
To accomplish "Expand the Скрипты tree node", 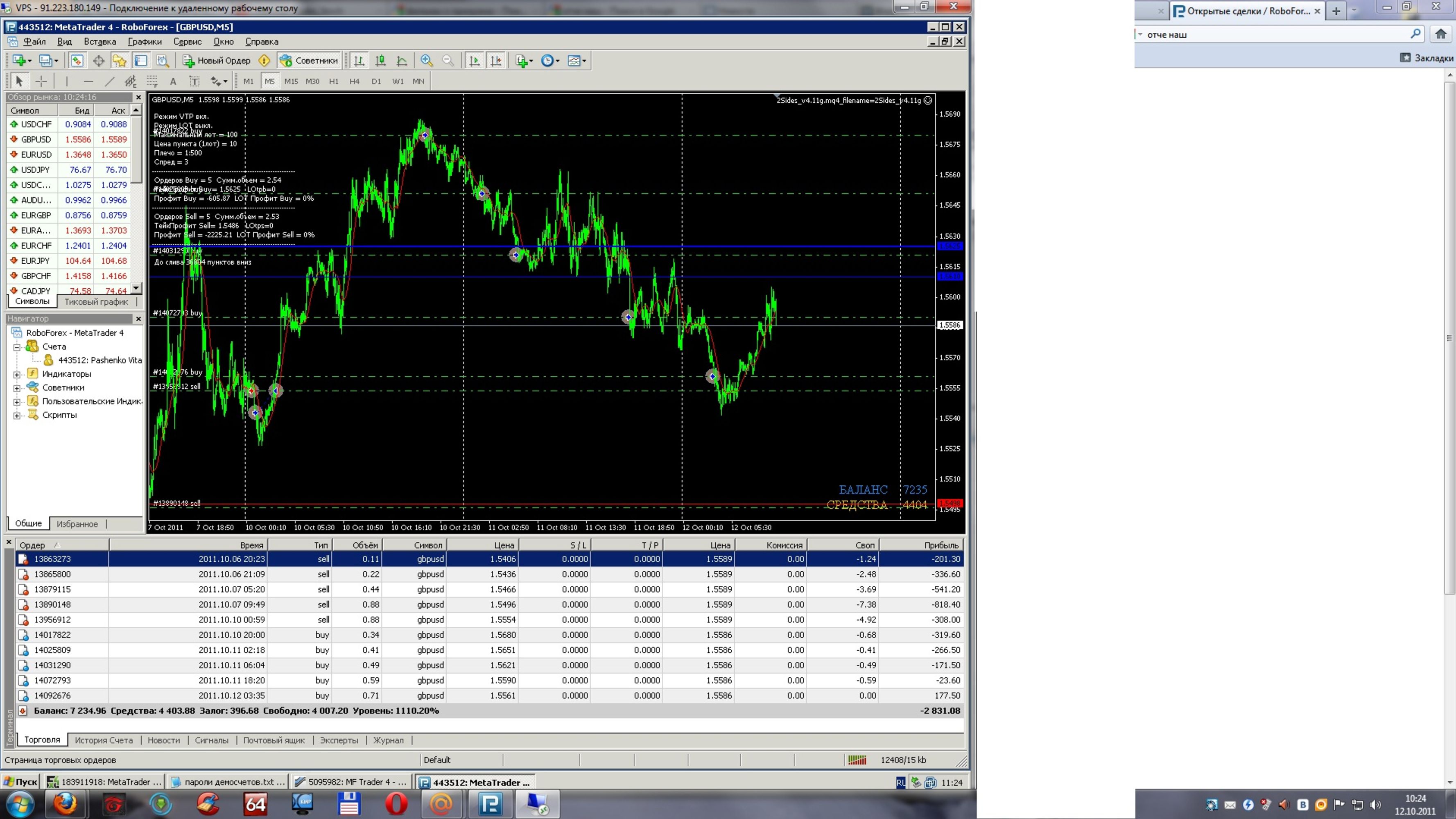I will click(17, 415).
